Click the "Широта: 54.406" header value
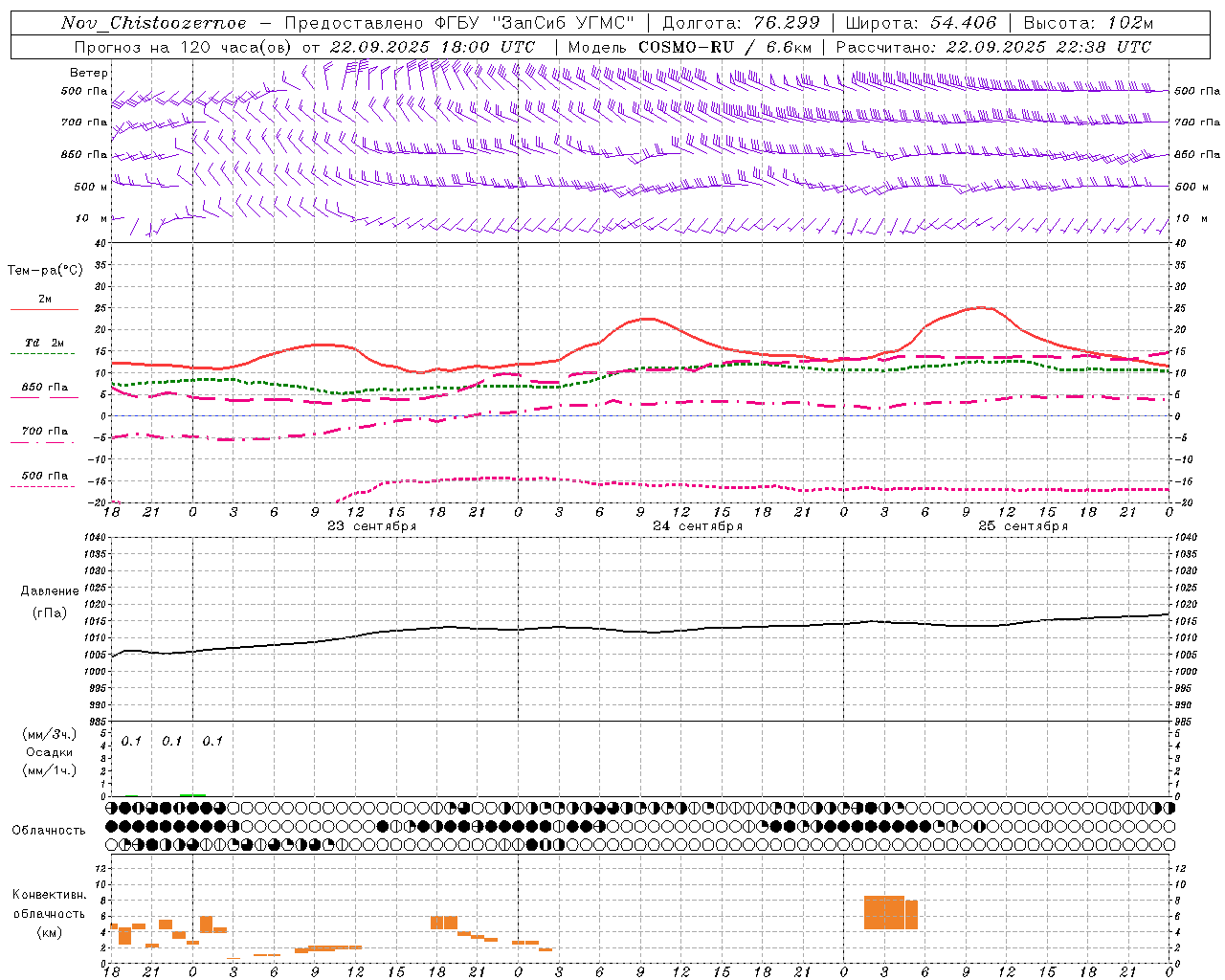The width and height of the screenshot is (1225, 980). point(922,23)
